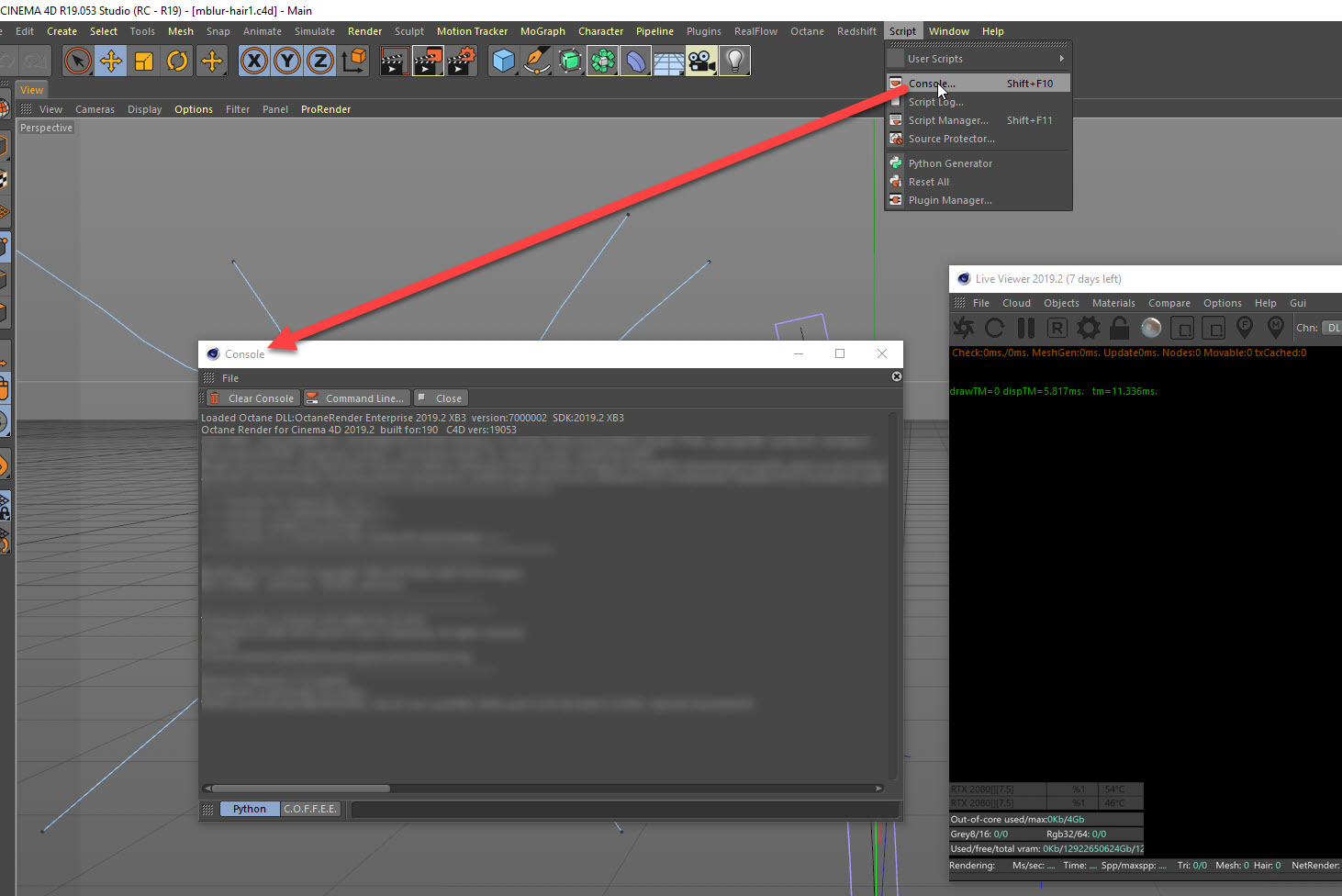Click the Console entry icon in Script menu
The image size is (1342, 896).
coord(896,84)
